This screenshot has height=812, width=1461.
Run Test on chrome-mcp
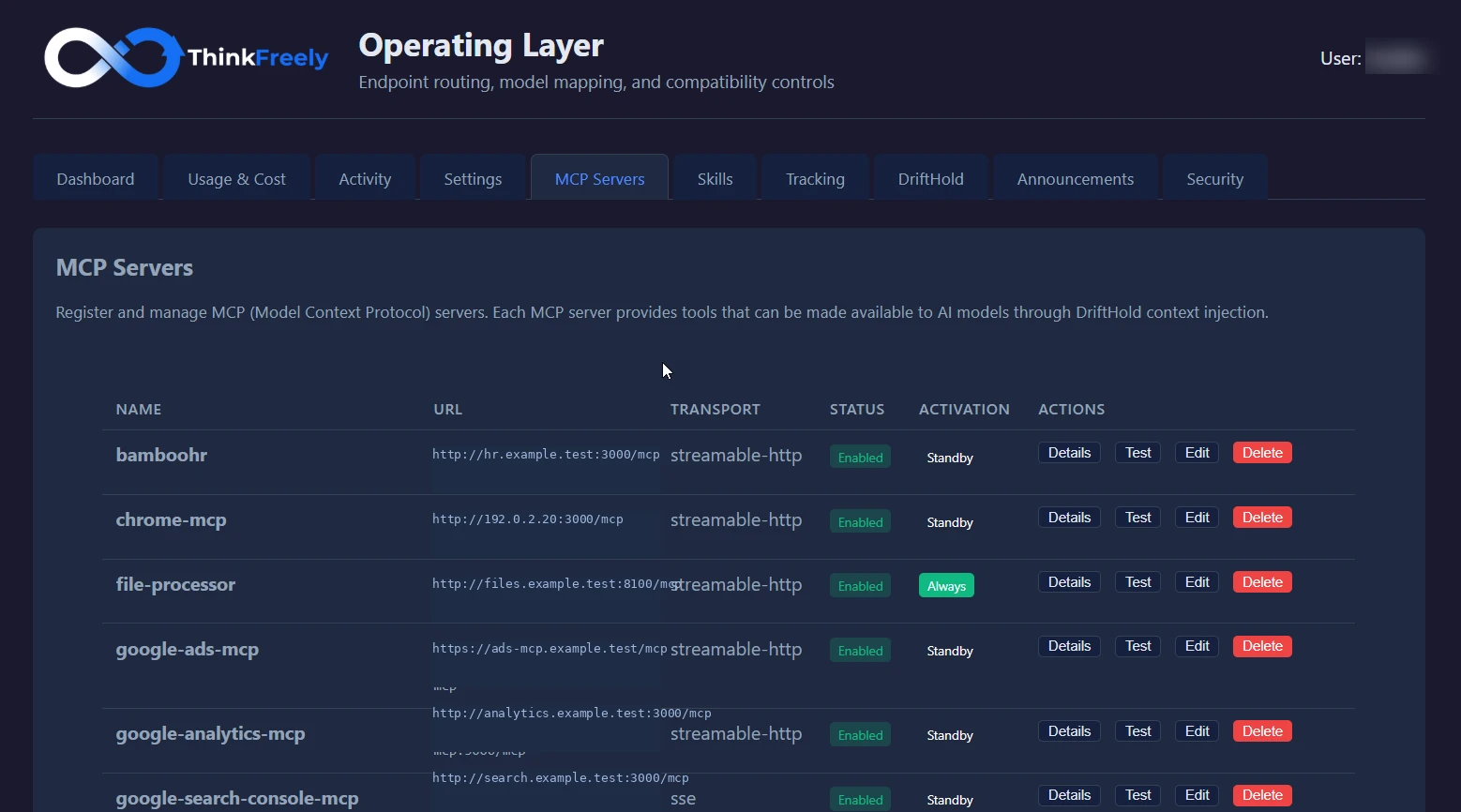(1138, 518)
